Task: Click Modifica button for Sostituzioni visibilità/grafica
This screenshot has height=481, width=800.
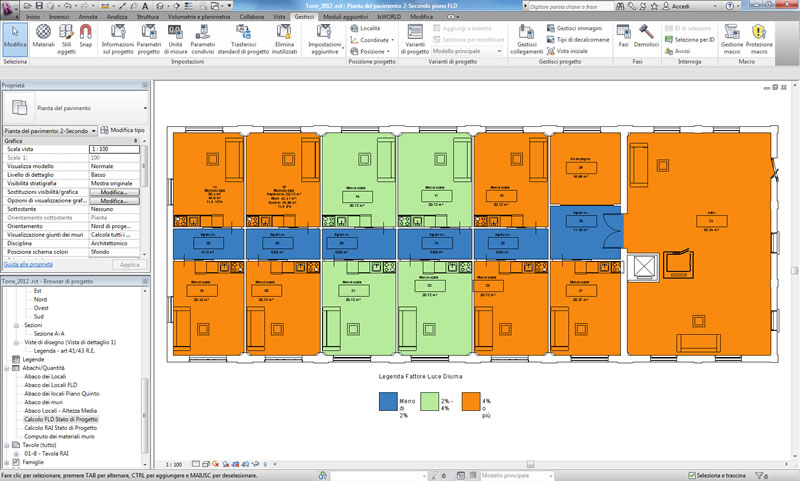Action: click(x=113, y=192)
